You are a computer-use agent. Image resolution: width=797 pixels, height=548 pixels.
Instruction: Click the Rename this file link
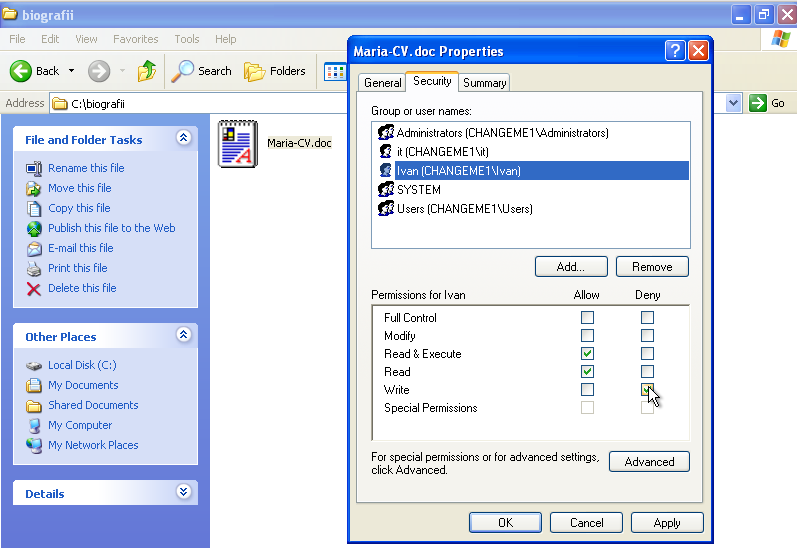86,168
